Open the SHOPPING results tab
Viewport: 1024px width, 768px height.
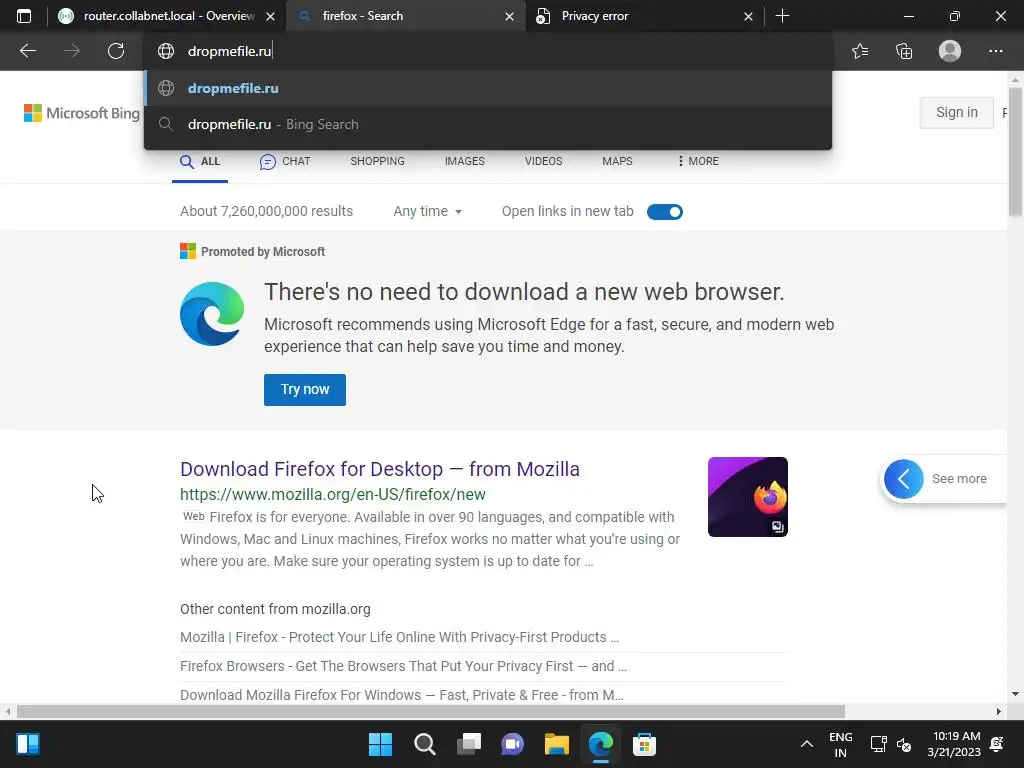[x=377, y=161]
